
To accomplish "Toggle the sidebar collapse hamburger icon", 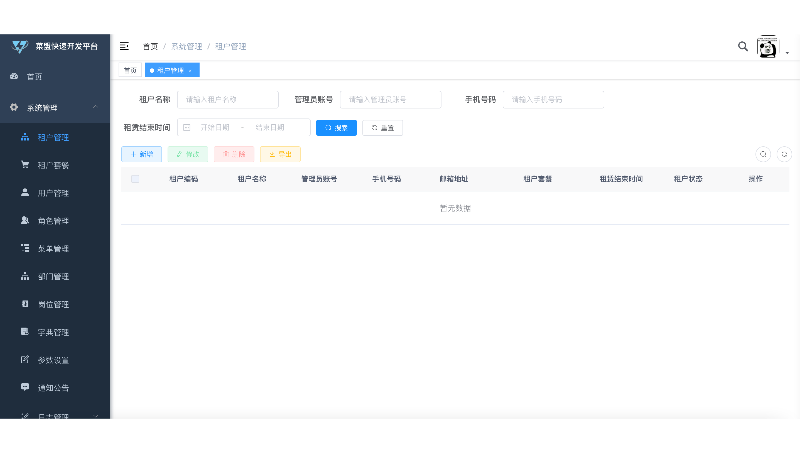I will 124,46.
